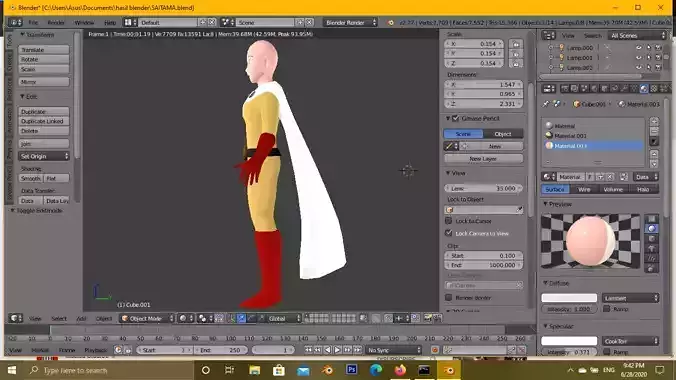676x380 pixels.
Task: Play animation in reverse
Action: coord(328,350)
